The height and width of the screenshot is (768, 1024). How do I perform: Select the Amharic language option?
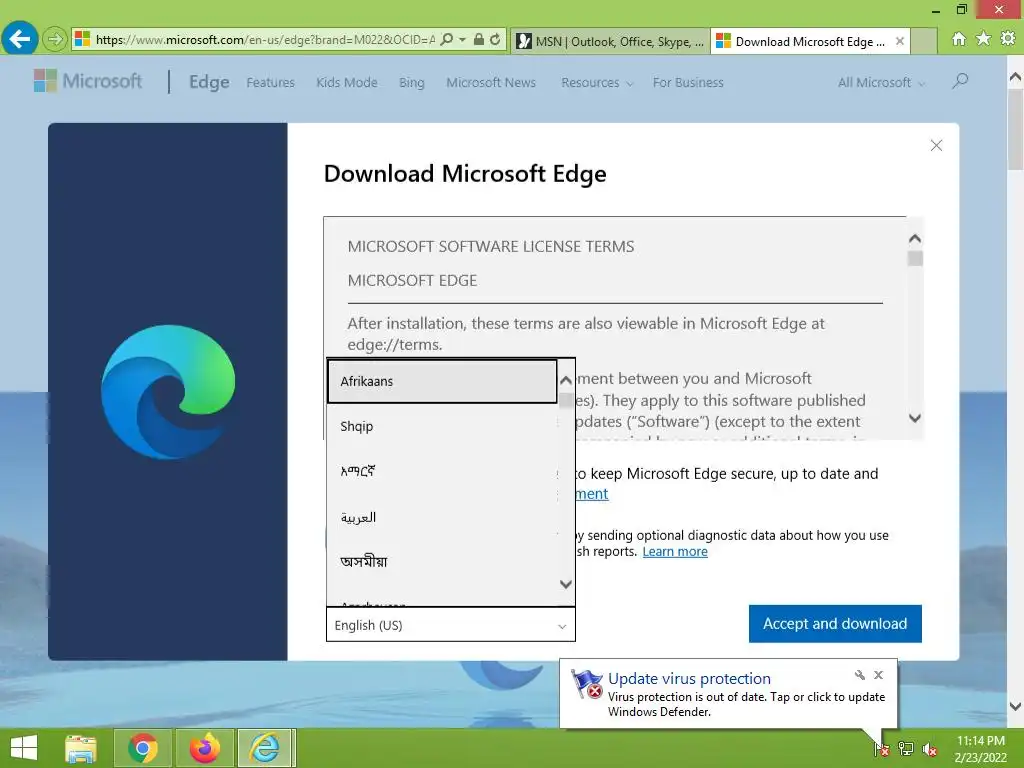pyautogui.click(x=442, y=472)
